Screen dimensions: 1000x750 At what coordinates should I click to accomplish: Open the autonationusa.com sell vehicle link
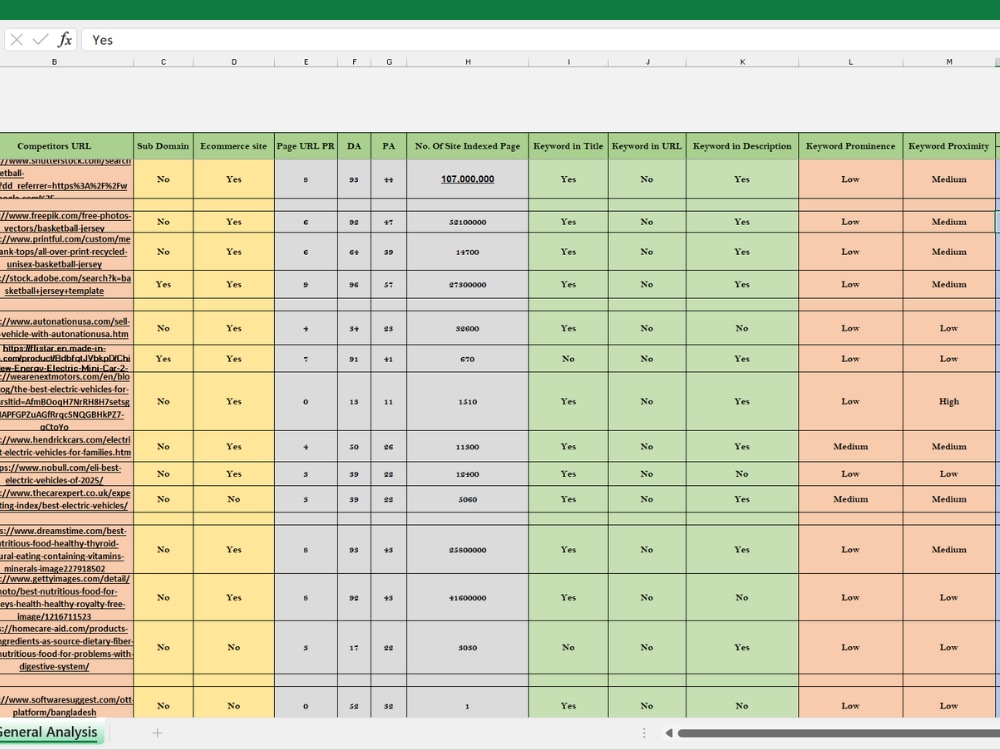[x=65, y=328]
